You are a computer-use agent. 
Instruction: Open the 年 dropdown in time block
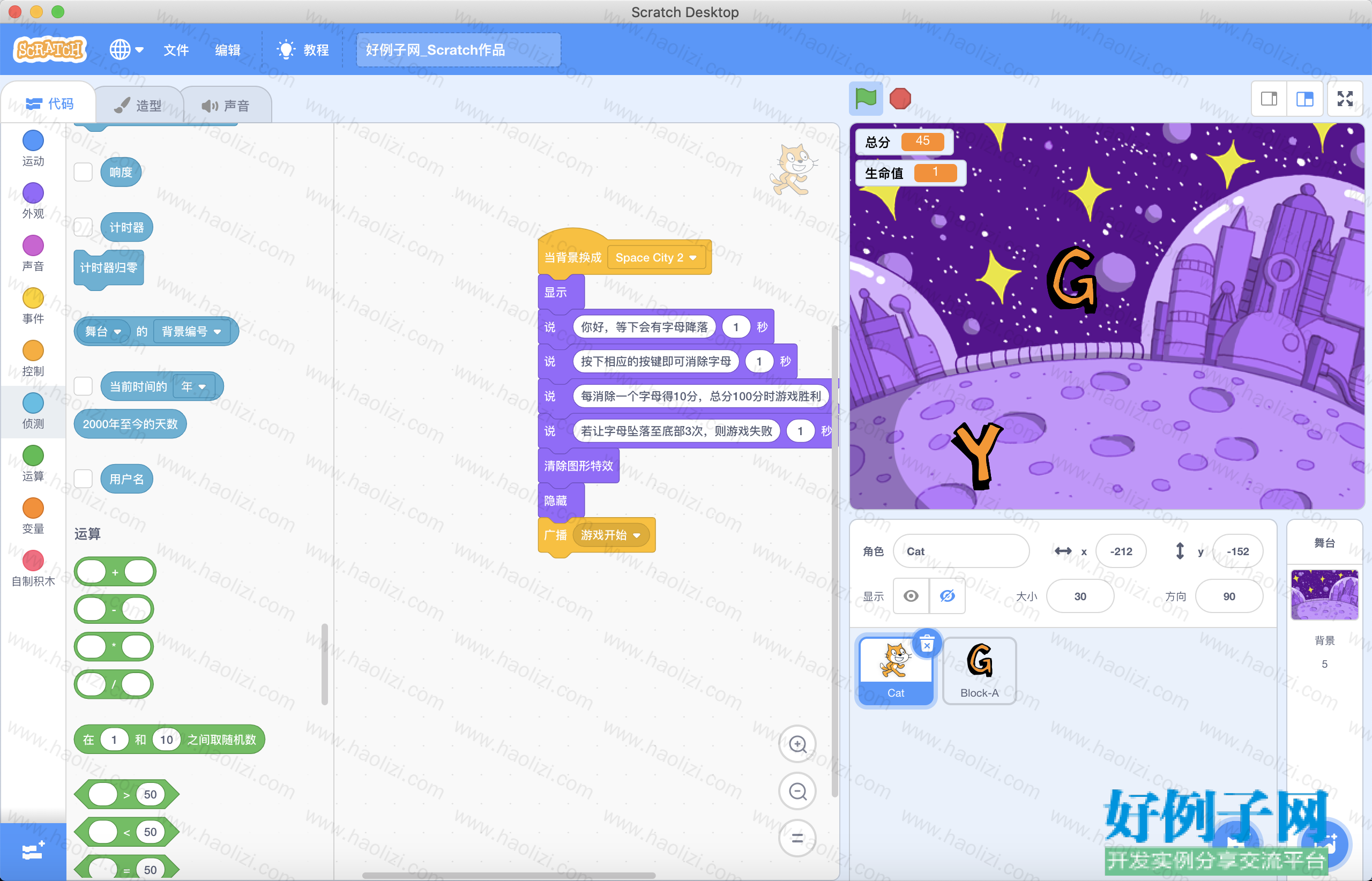click(x=193, y=387)
